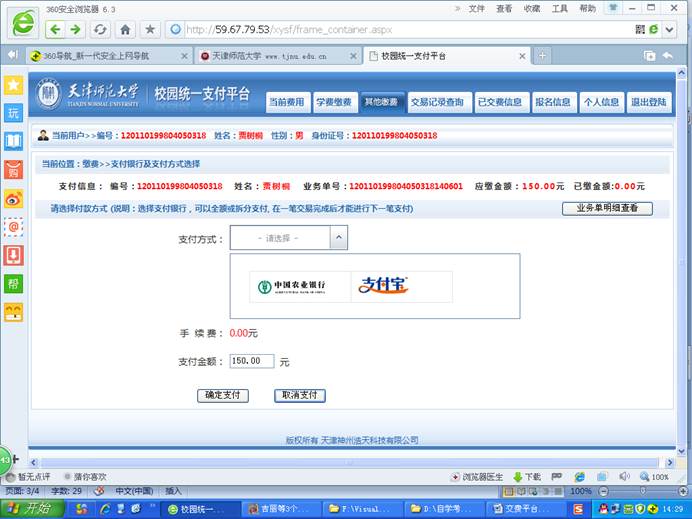692x519 pixels.
Task: Click the 360 browser logo icon
Action: pos(23,23)
